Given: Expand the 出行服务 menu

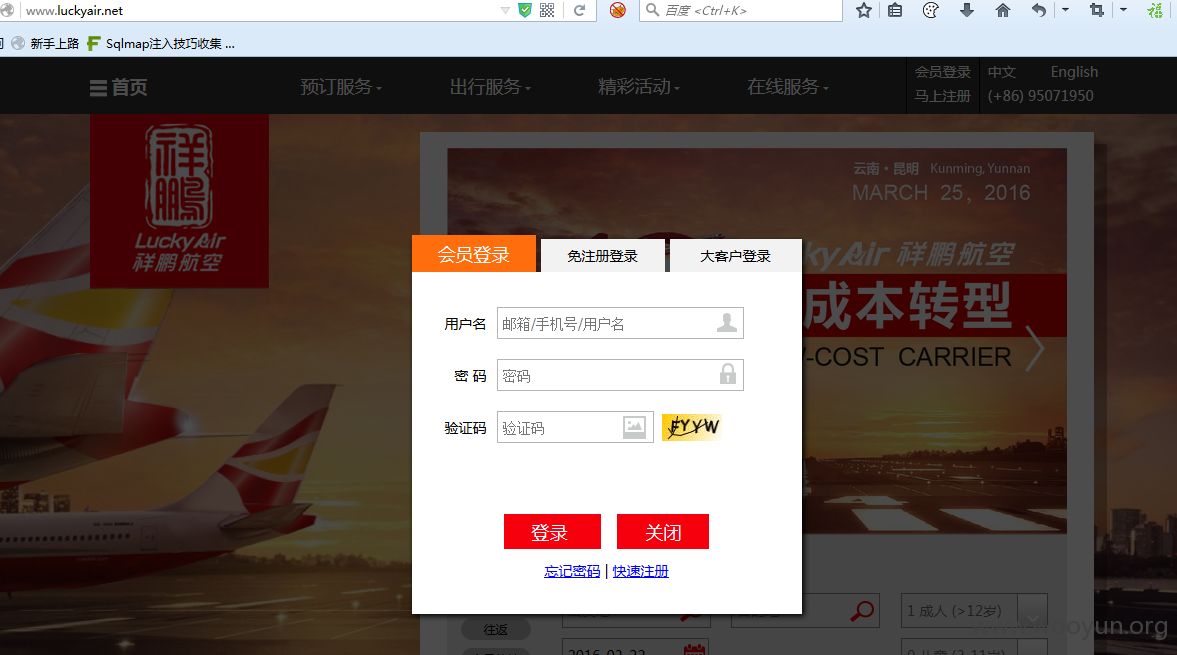Looking at the screenshot, I should pyautogui.click(x=490, y=87).
